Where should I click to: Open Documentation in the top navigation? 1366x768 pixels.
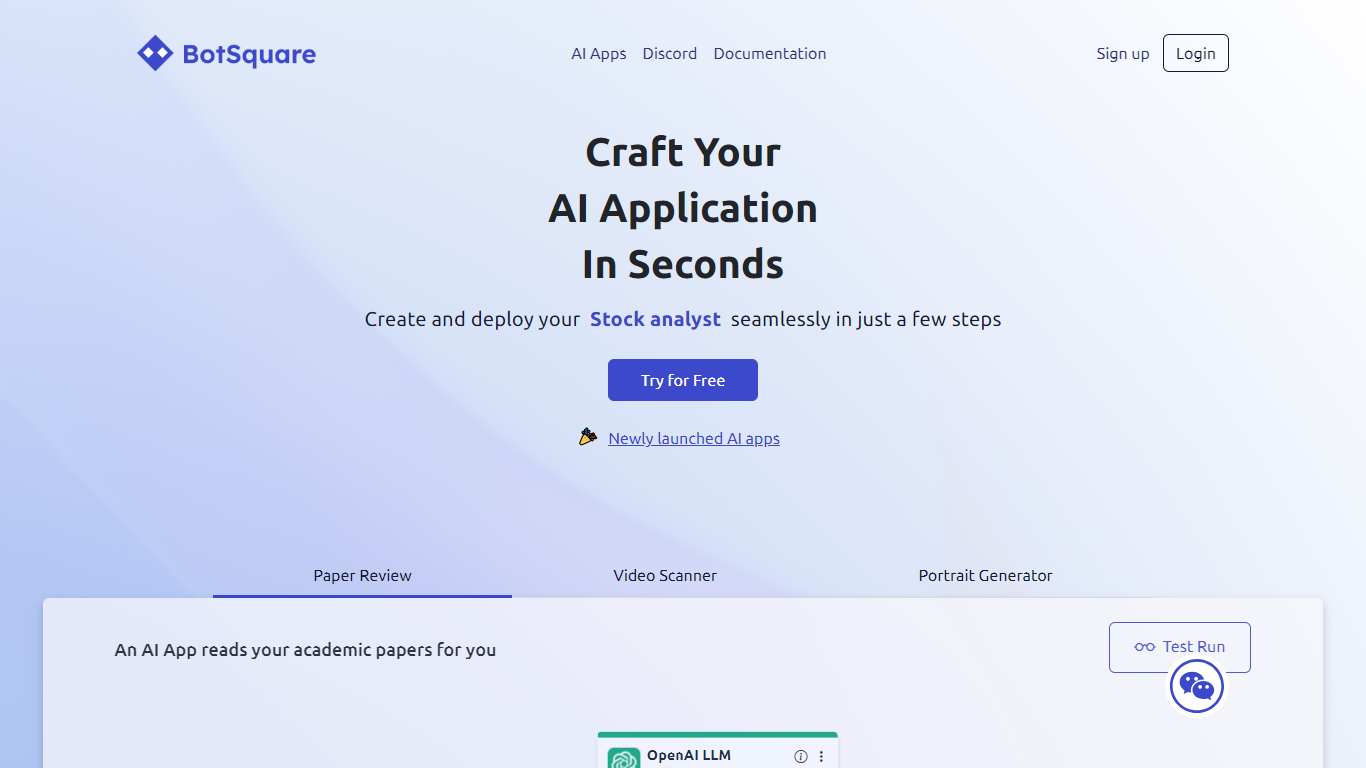pyautogui.click(x=770, y=54)
